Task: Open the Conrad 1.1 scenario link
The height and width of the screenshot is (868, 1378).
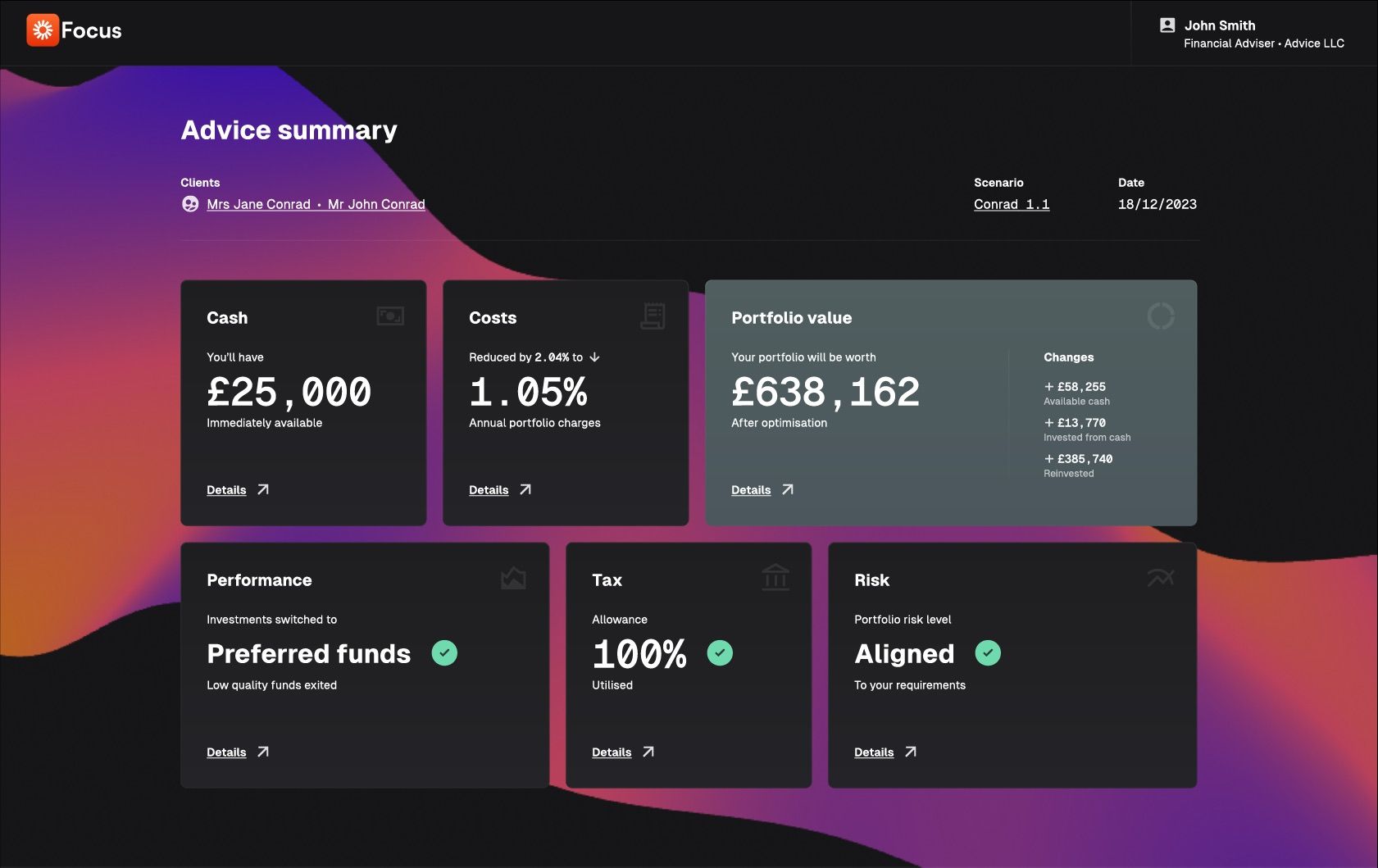Action: (1012, 204)
